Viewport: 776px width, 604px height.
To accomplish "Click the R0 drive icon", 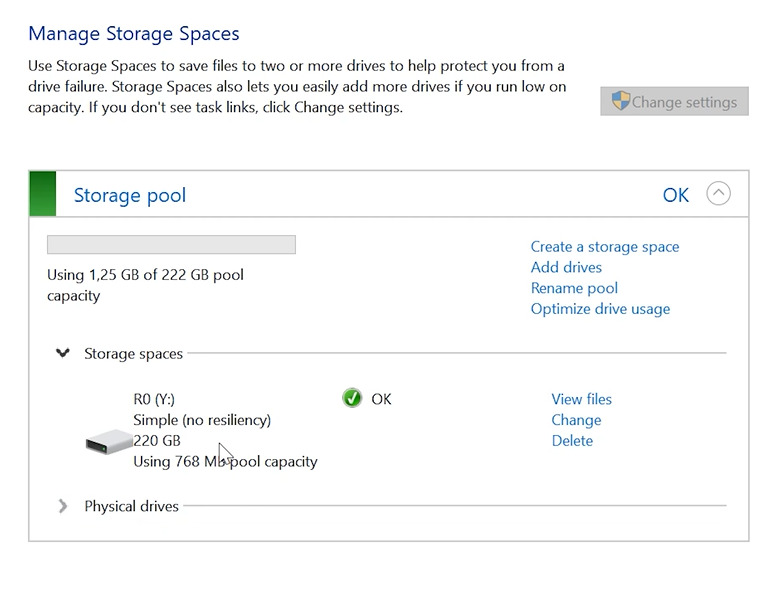I will pos(109,442).
